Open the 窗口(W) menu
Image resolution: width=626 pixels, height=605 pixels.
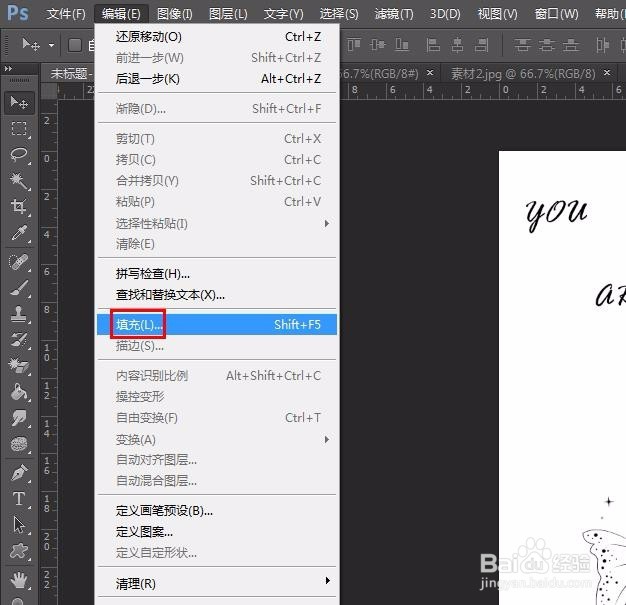[557, 14]
